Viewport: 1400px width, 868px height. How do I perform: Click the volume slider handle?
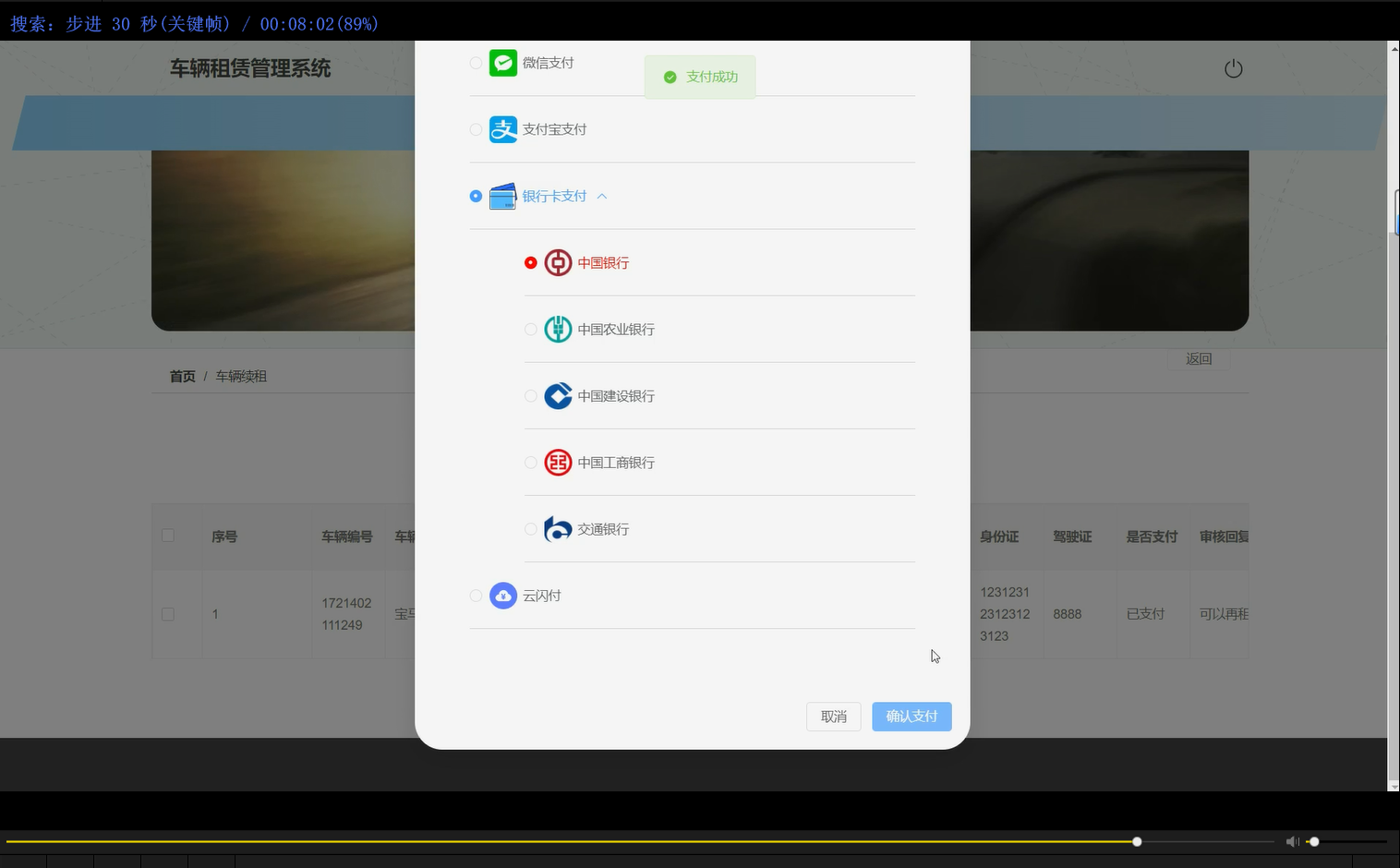[x=1314, y=841]
